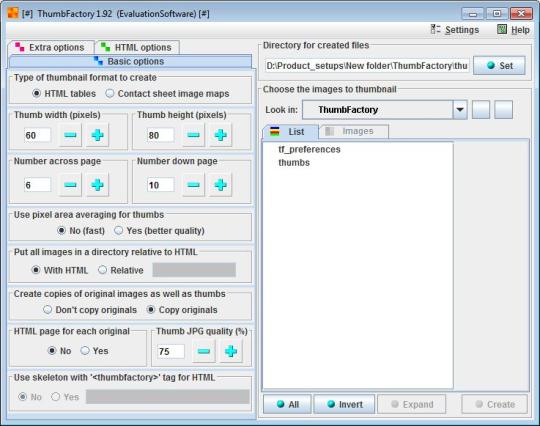This screenshot has height=426, width=540.
Task: Click the Create button
Action: pyautogui.click(x=495, y=404)
